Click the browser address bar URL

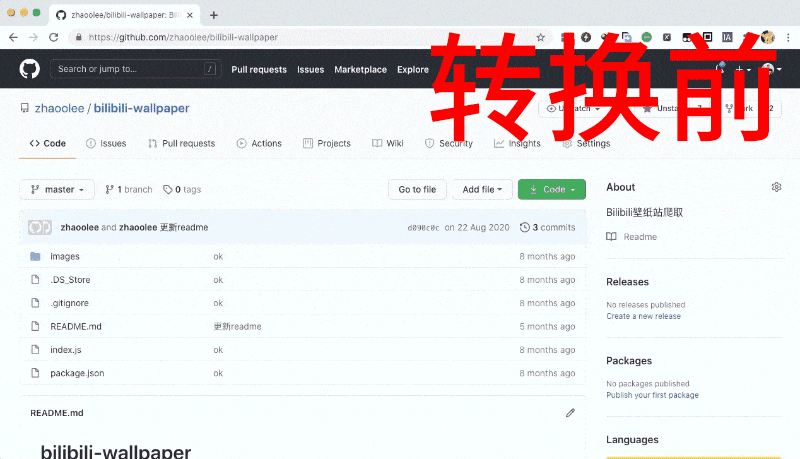click(183, 37)
